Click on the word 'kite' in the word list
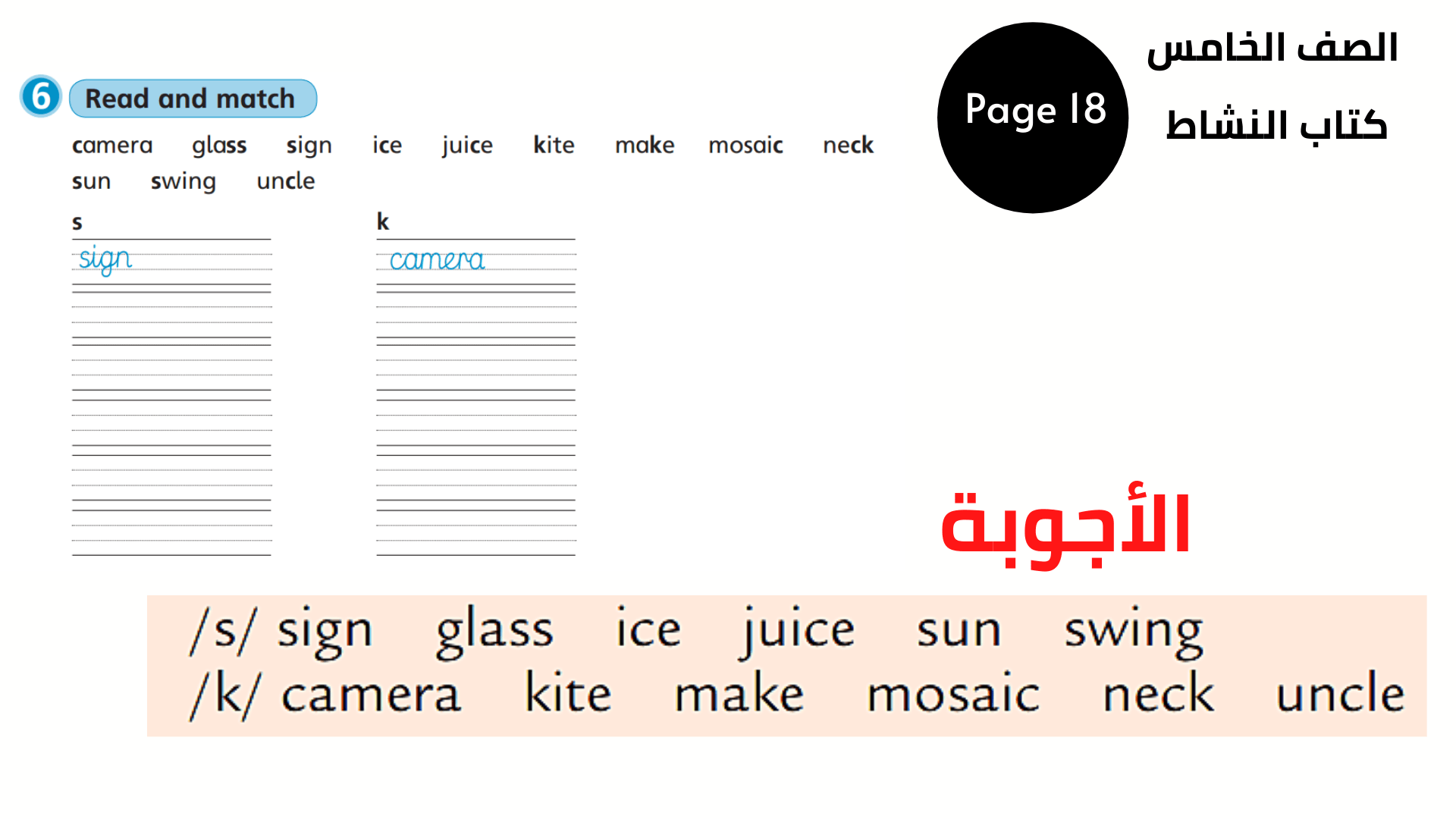This screenshot has width=1456, height=819. [553, 144]
